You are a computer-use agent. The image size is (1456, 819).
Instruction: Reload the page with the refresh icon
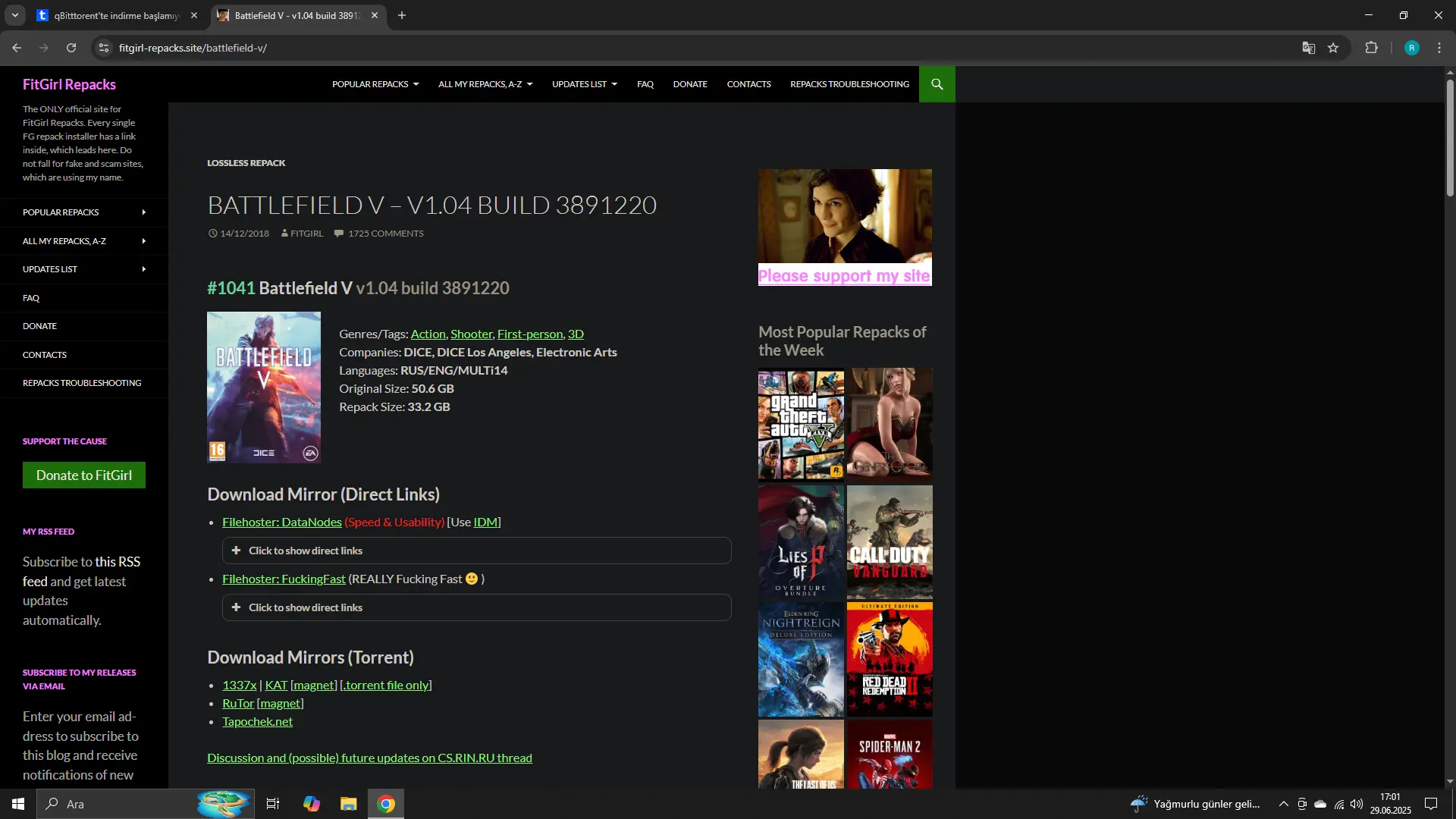point(71,48)
